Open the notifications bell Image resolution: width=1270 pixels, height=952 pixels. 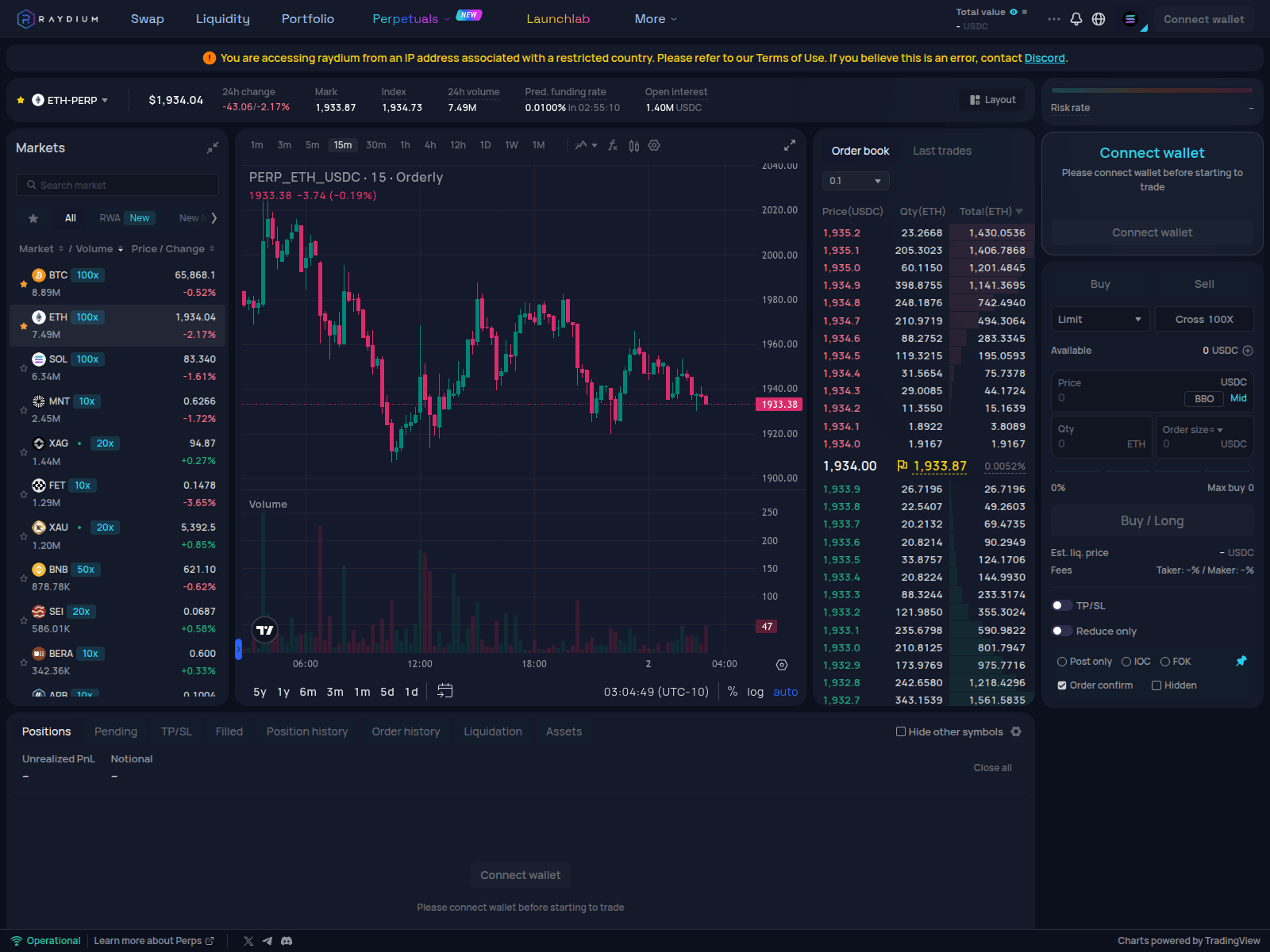coord(1076,19)
